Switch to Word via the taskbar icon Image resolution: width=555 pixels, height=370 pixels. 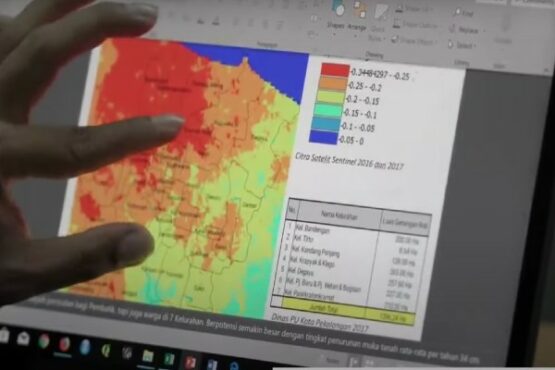tap(212, 364)
